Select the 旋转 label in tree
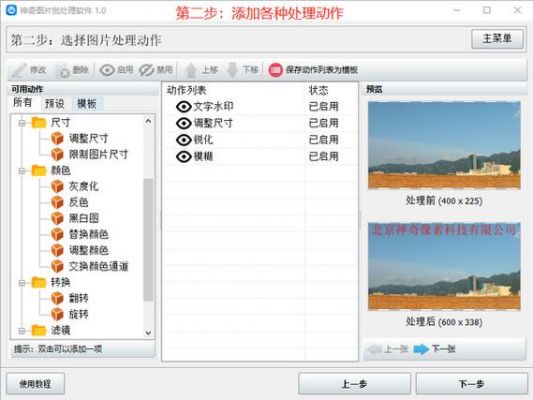This screenshot has width=533, height=400. coord(79,314)
